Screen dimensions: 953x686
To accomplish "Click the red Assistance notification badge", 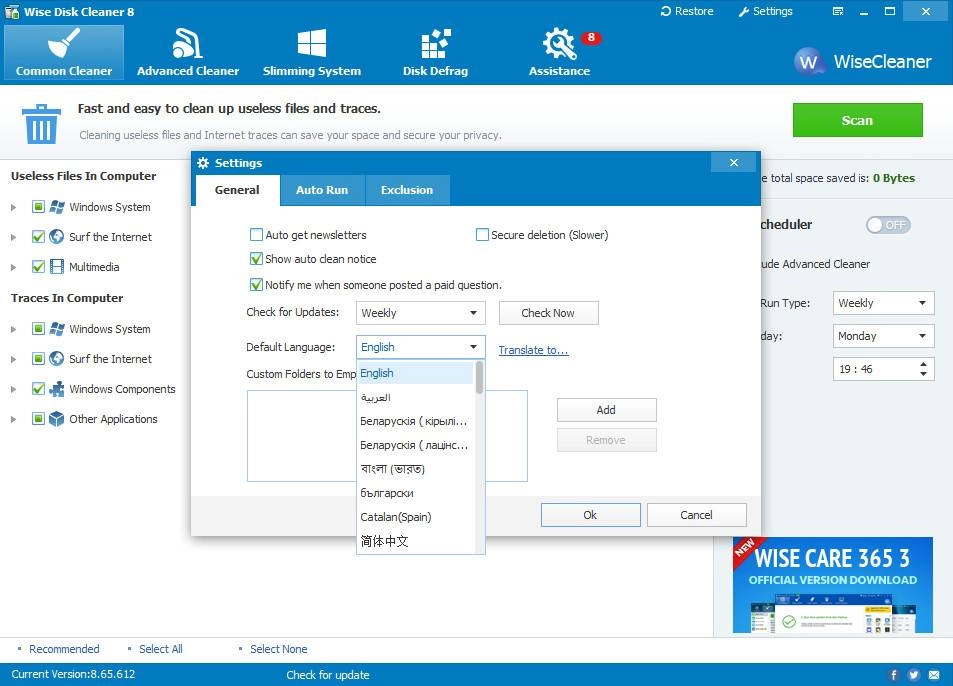I will coord(591,38).
